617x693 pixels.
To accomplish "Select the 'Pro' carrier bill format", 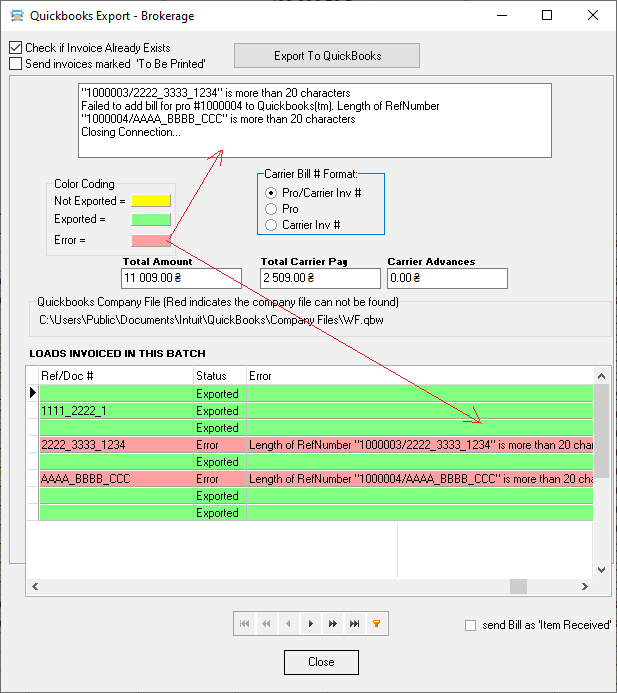I will coord(271,209).
